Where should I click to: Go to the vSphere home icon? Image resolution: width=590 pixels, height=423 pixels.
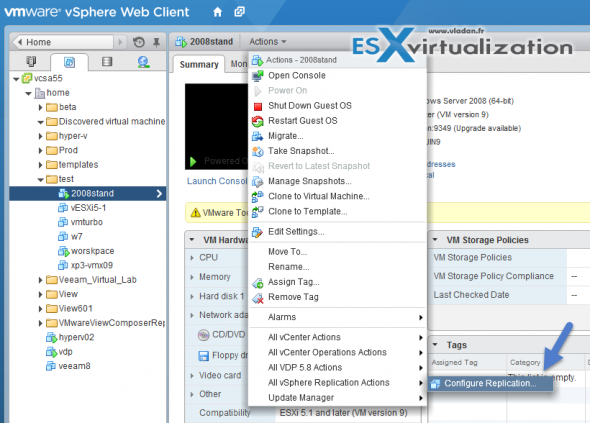click(217, 12)
